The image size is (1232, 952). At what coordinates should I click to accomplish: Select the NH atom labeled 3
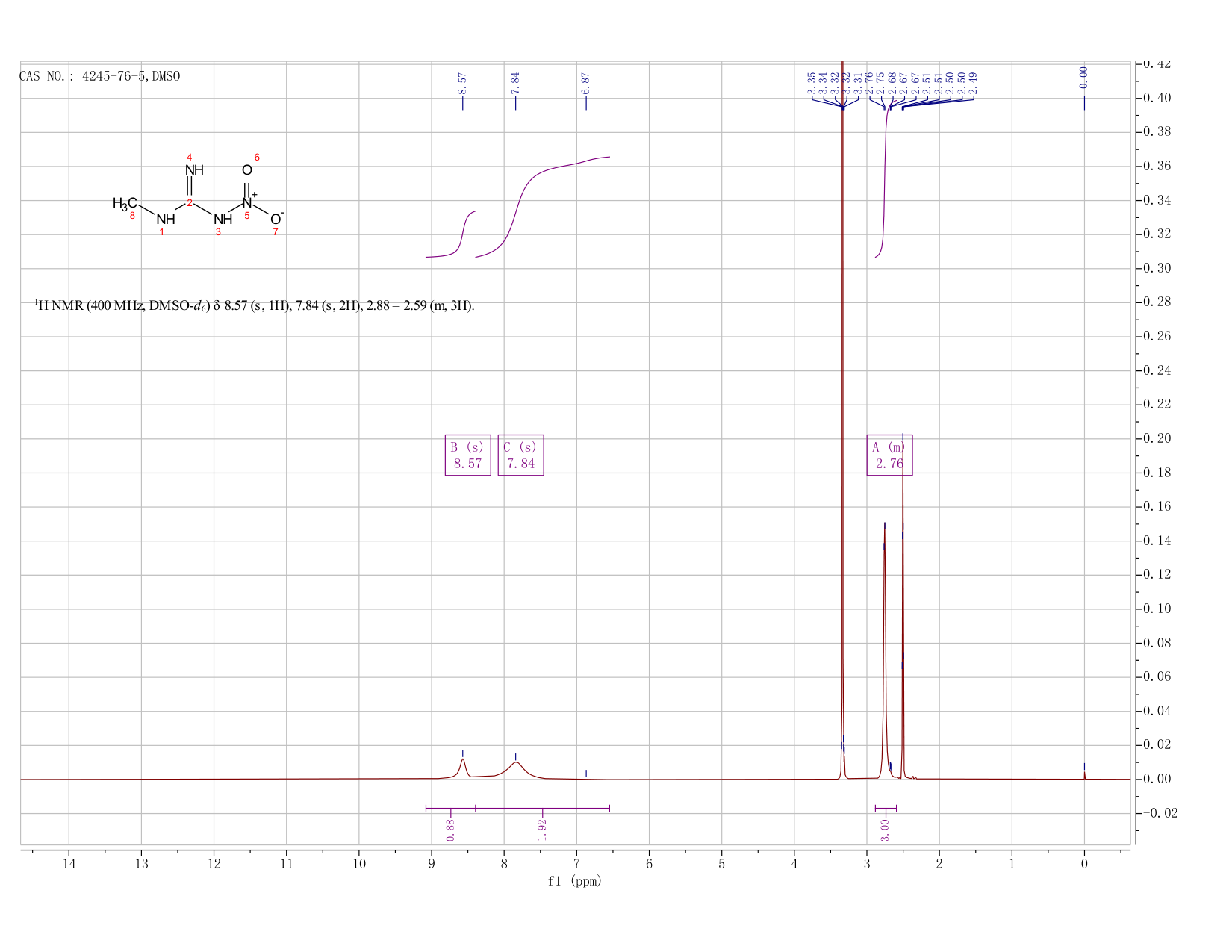click(x=223, y=220)
